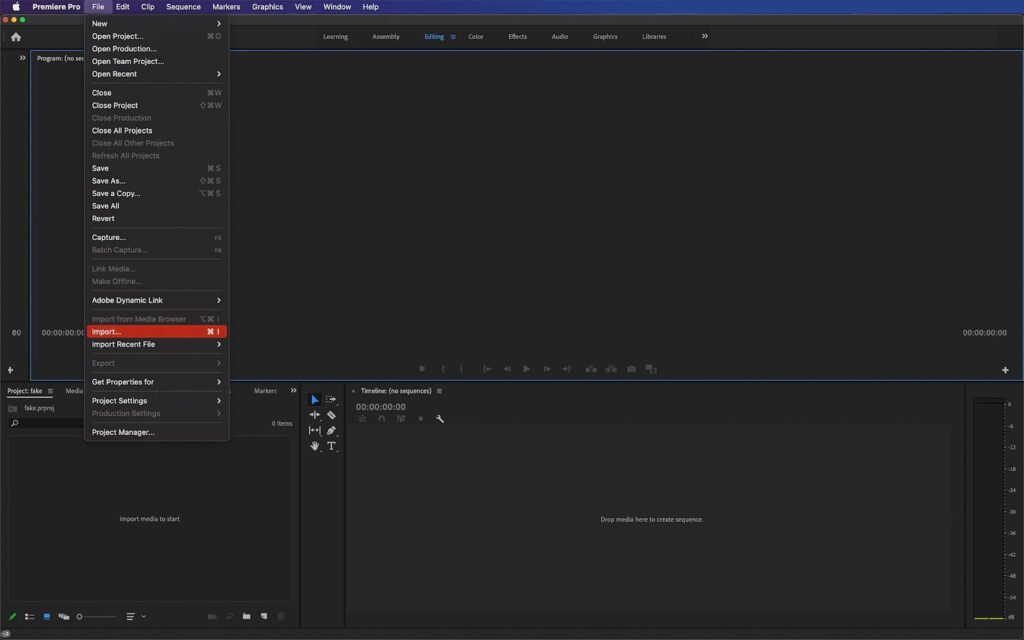
Task: Click the Comparison View icon
Action: coord(651,369)
